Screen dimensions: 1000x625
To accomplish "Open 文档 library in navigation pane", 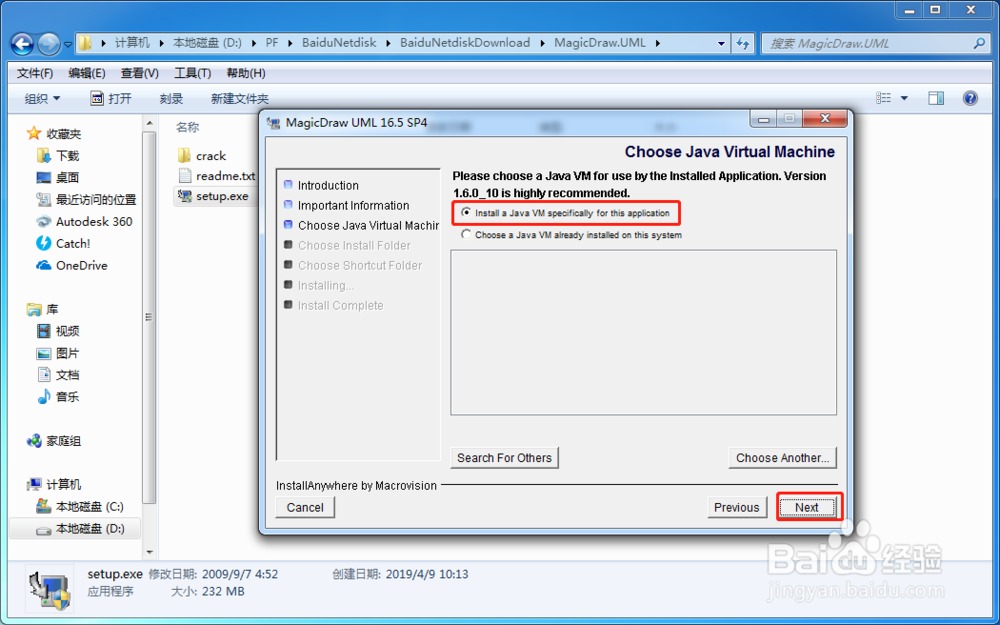I will pyautogui.click(x=58, y=375).
